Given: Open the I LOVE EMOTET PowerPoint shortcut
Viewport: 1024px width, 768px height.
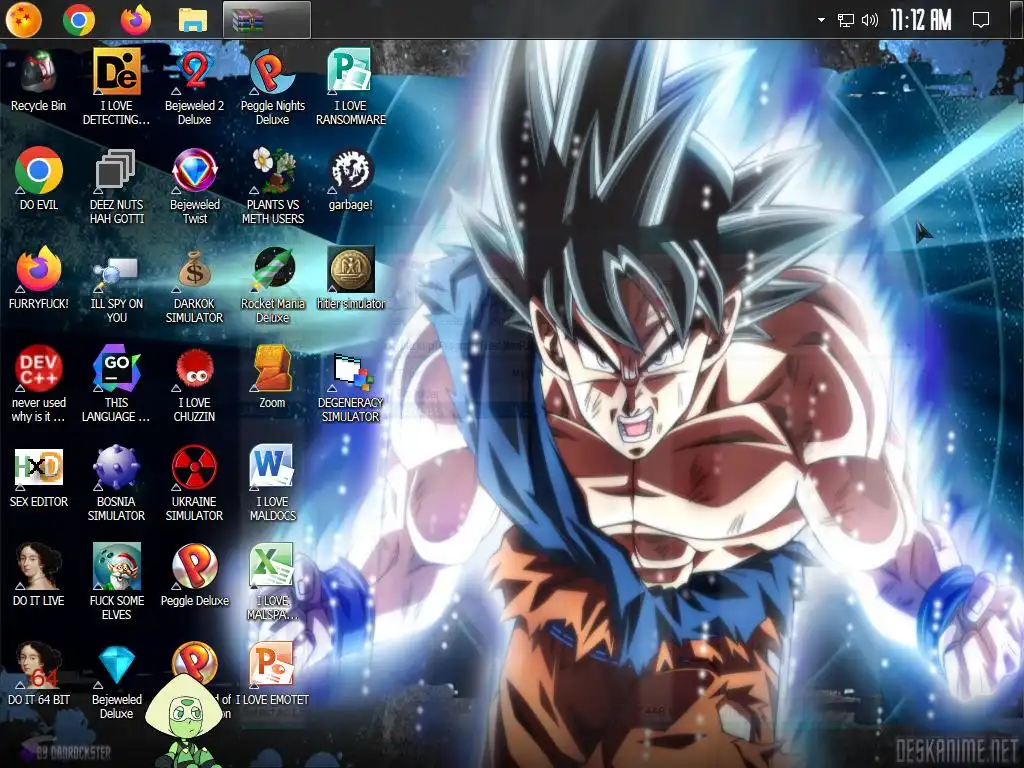Looking at the screenshot, I should [x=272, y=674].
